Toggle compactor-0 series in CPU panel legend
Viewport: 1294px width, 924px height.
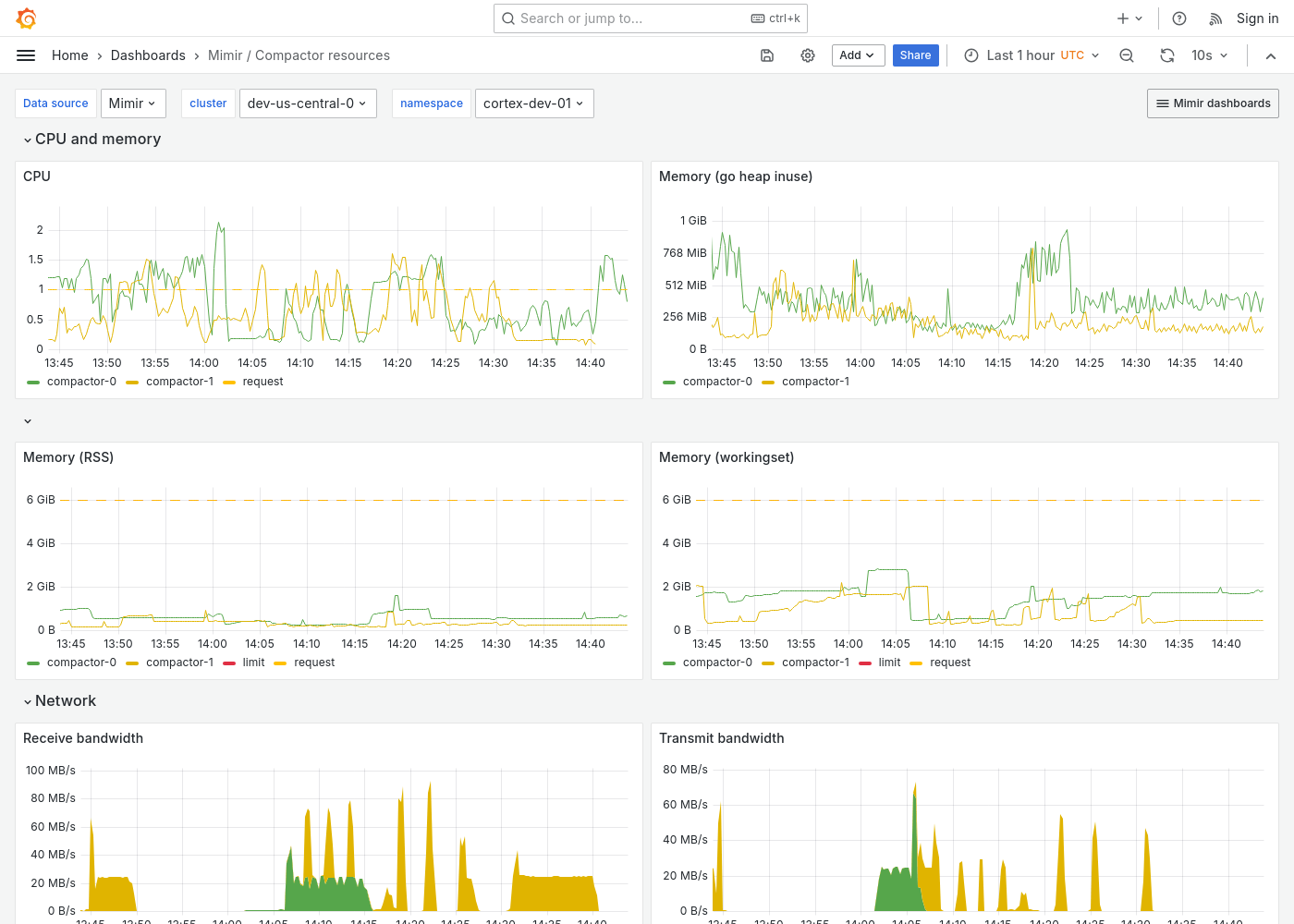pyautogui.click(x=81, y=381)
